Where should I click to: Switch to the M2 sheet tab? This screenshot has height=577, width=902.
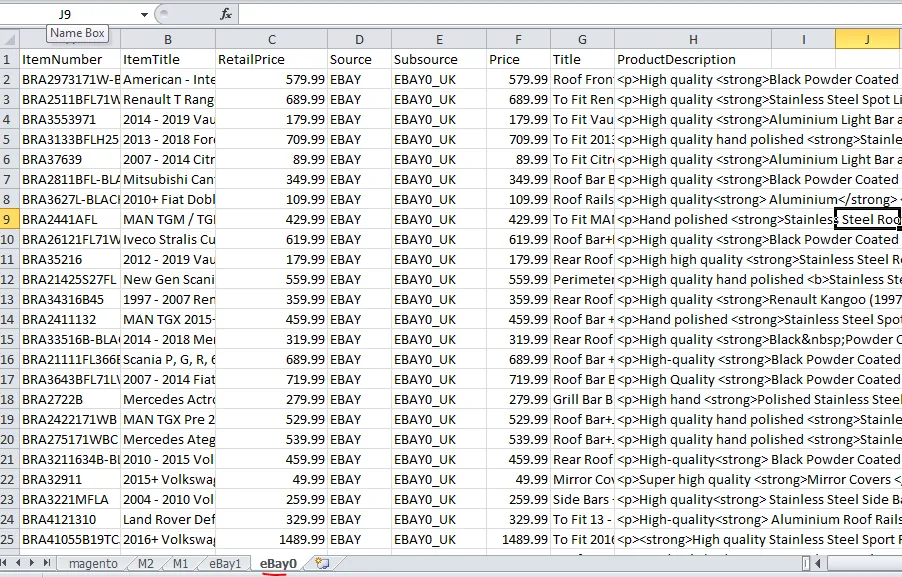click(146, 564)
